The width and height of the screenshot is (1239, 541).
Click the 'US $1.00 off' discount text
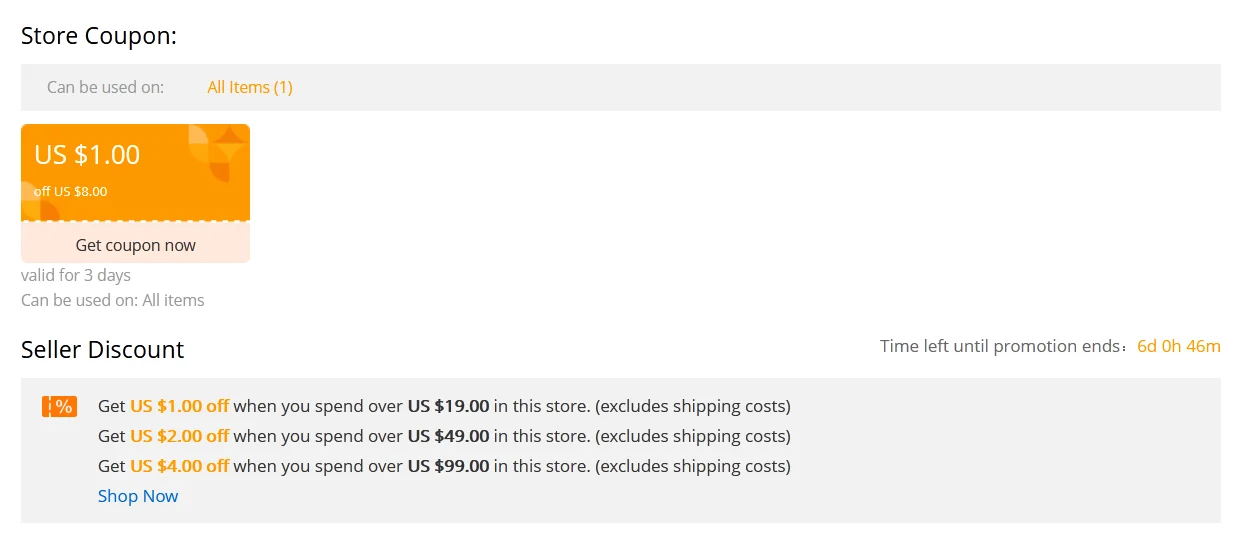[179, 406]
